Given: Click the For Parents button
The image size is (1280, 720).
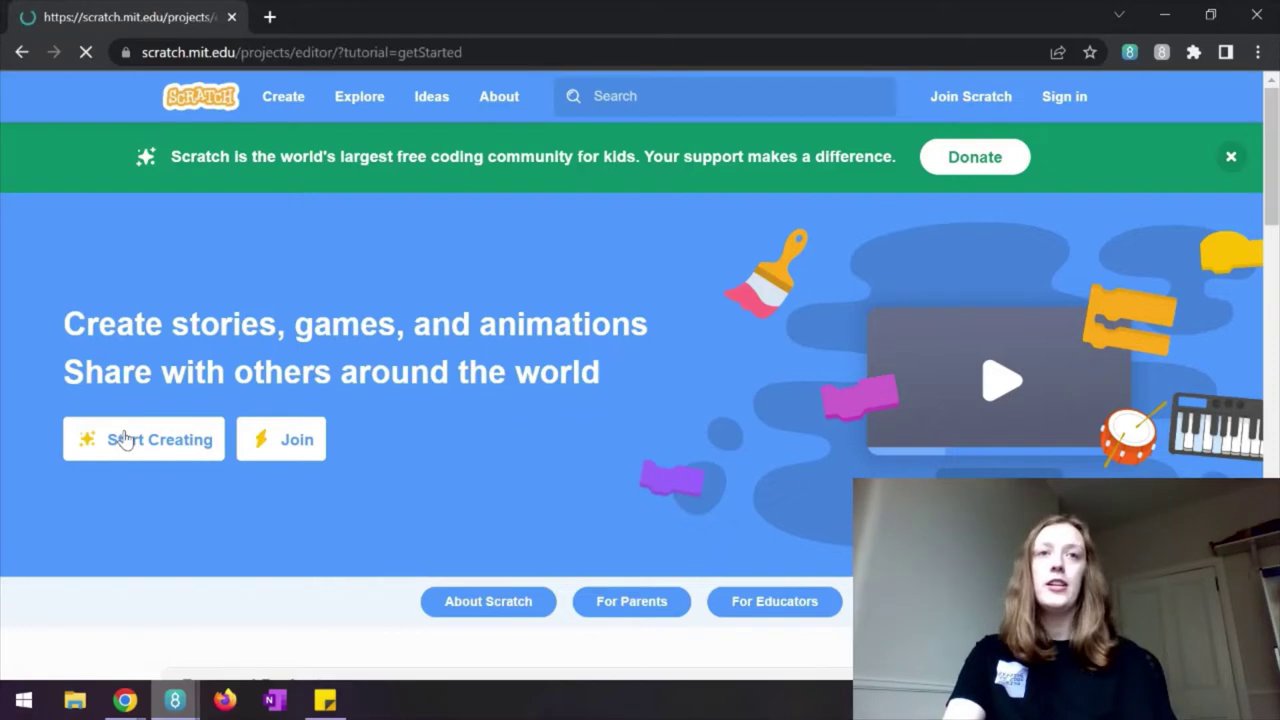Looking at the screenshot, I should coord(631,601).
